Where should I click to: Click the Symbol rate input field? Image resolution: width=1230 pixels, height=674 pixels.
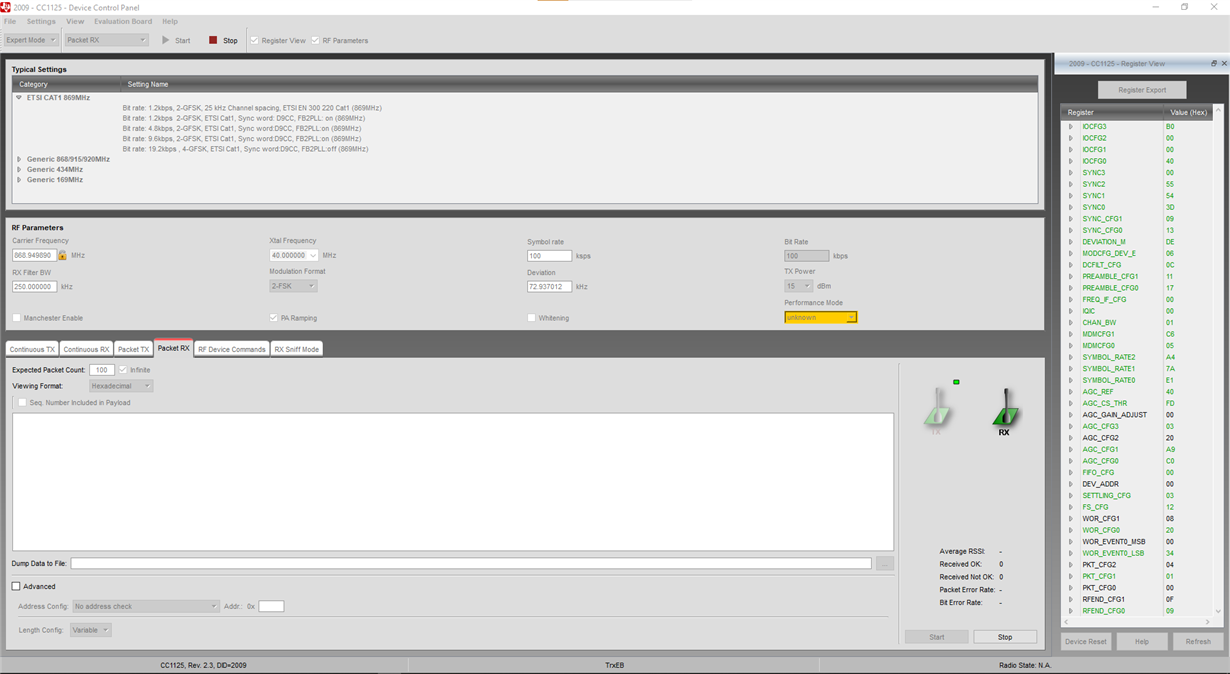click(549, 256)
